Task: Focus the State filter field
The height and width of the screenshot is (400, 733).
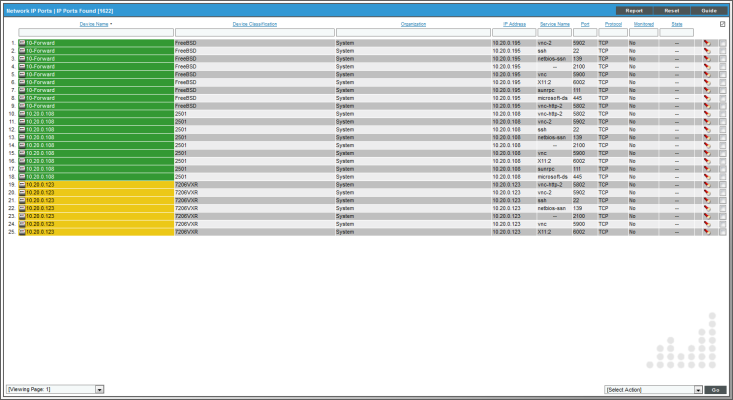Action: click(x=676, y=33)
